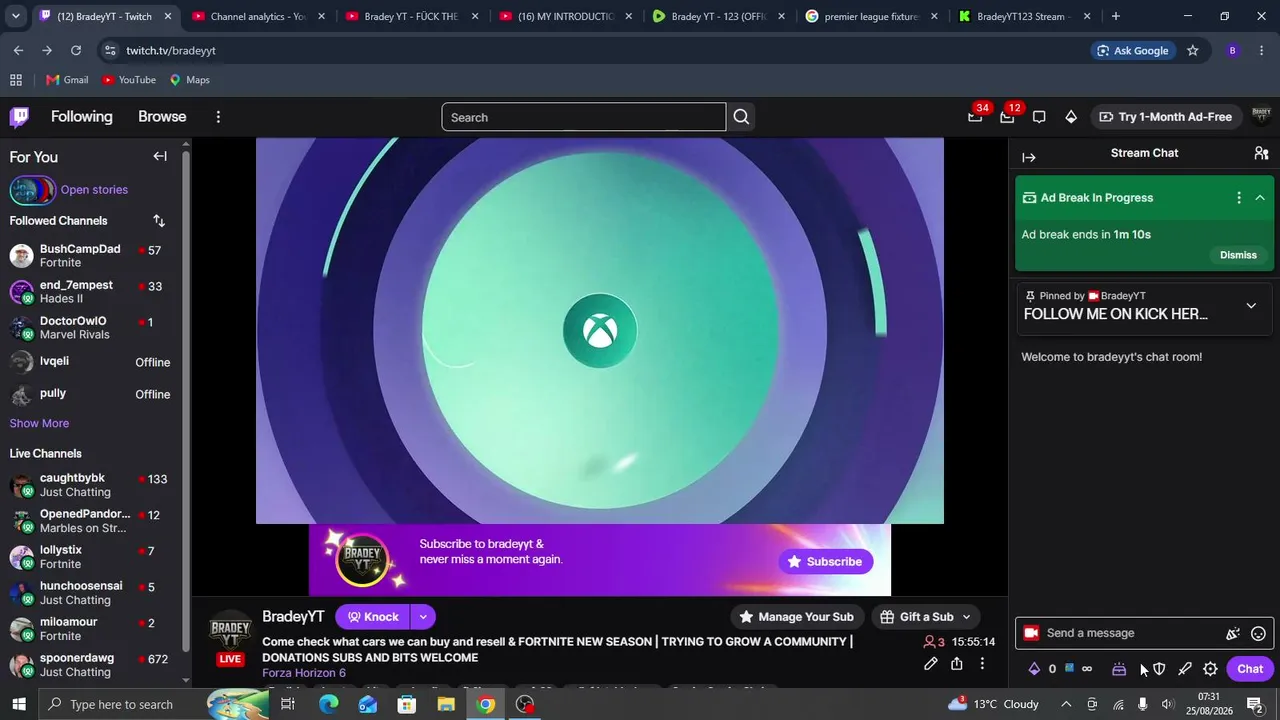This screenshot has width=1280, height=720.
Task: Reload the Twitch page
Action: click(76, 51)
